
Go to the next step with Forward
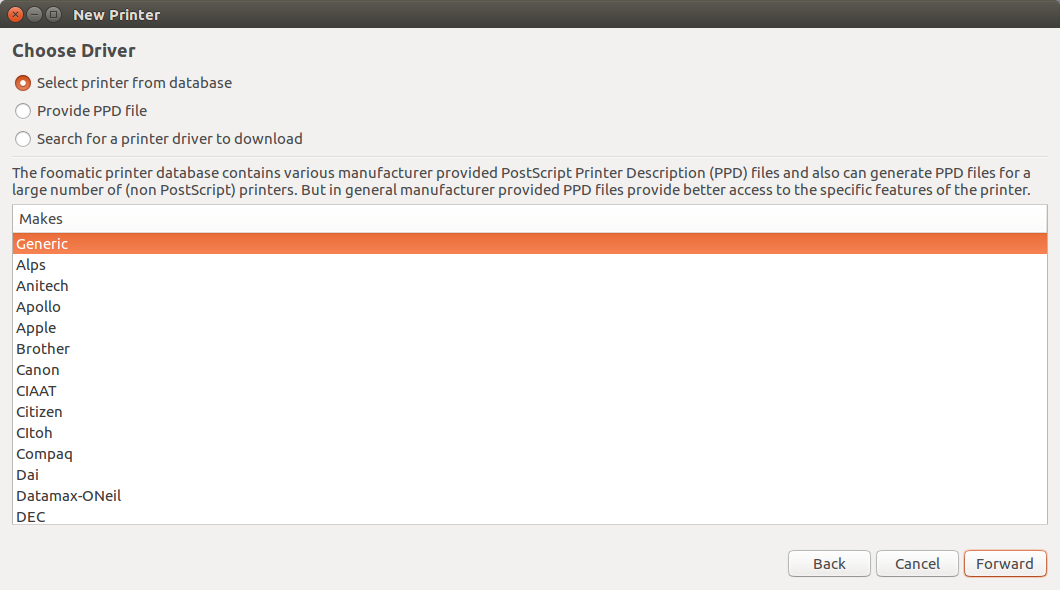[x=1005, y=564]
